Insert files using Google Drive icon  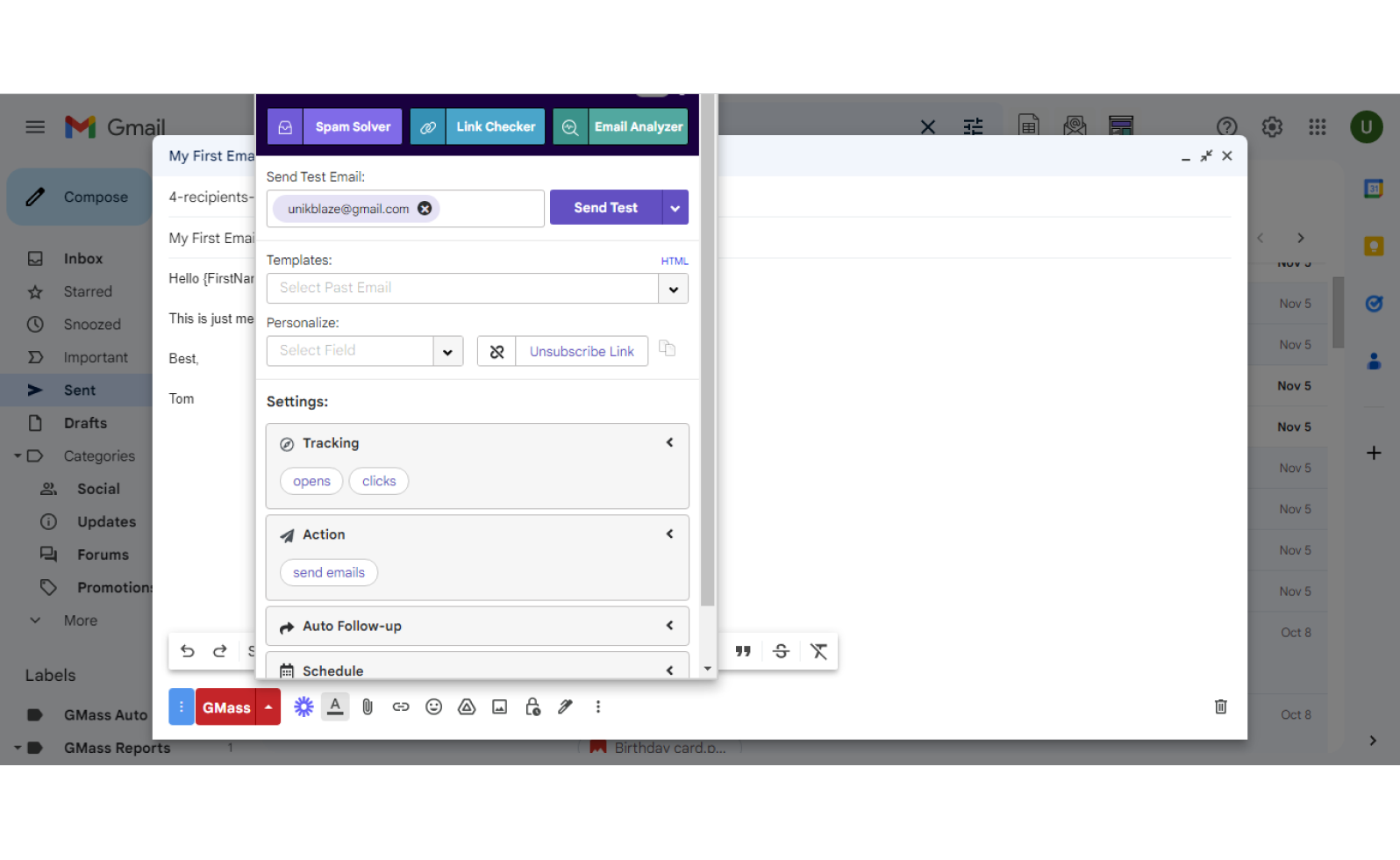pyautogui.click(x=467, y=707)
